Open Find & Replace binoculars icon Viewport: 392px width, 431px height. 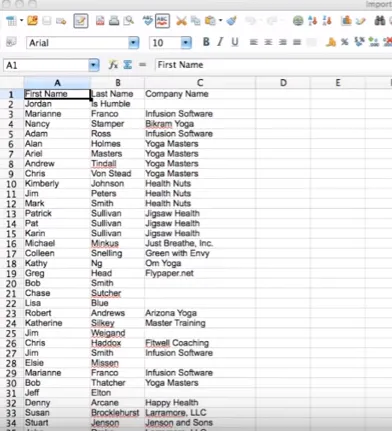coord(380,21)
